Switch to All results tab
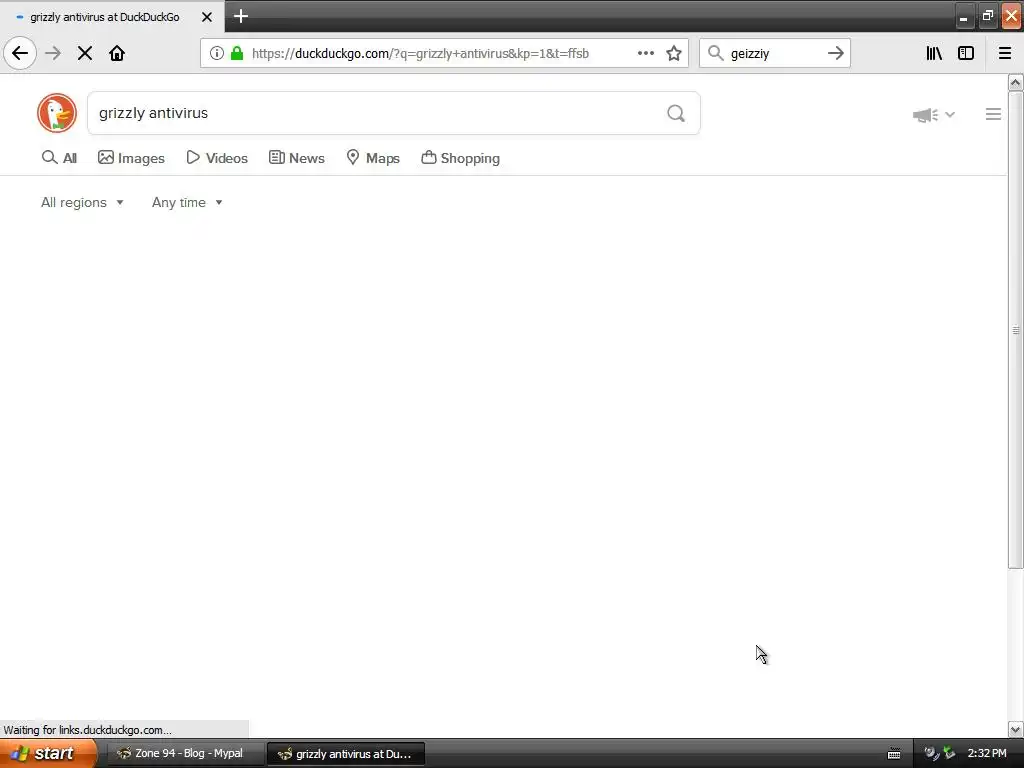The height and width of the screenshot is (768, 1024). pyautogui.click(x=59, y=158)
